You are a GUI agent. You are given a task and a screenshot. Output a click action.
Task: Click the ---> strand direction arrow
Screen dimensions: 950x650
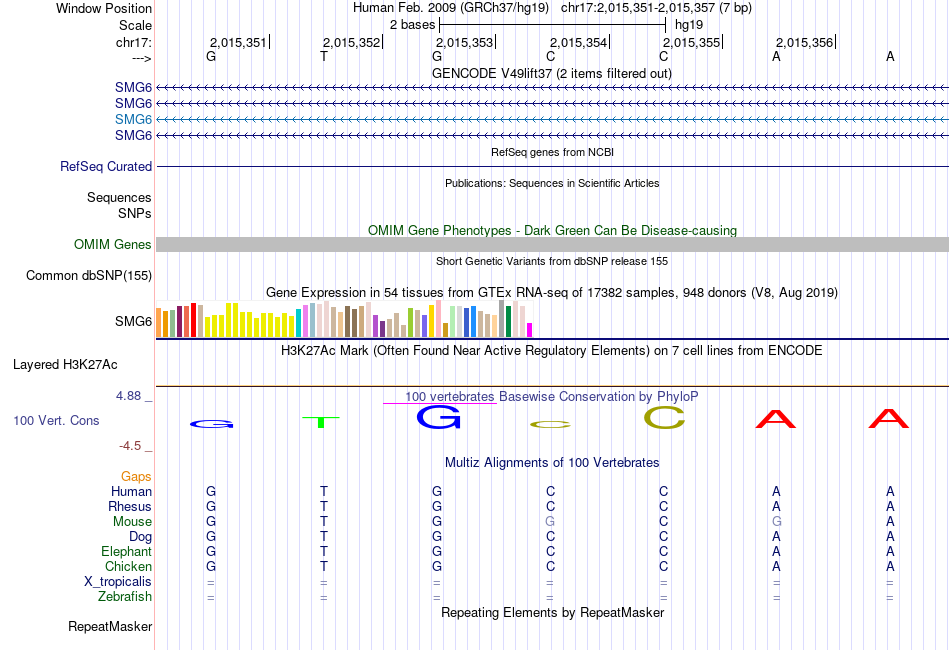[x=141, y=58]
